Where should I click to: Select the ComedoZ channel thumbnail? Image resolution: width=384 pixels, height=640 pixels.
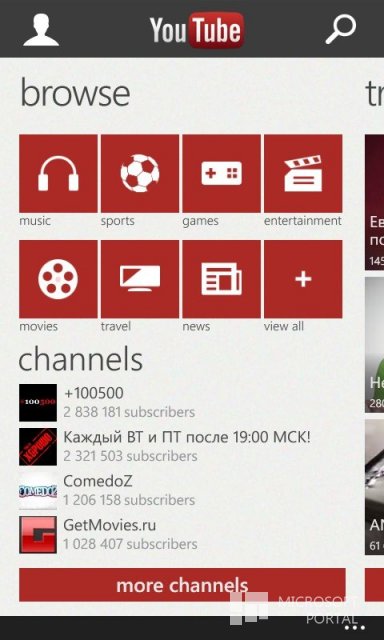38,491
